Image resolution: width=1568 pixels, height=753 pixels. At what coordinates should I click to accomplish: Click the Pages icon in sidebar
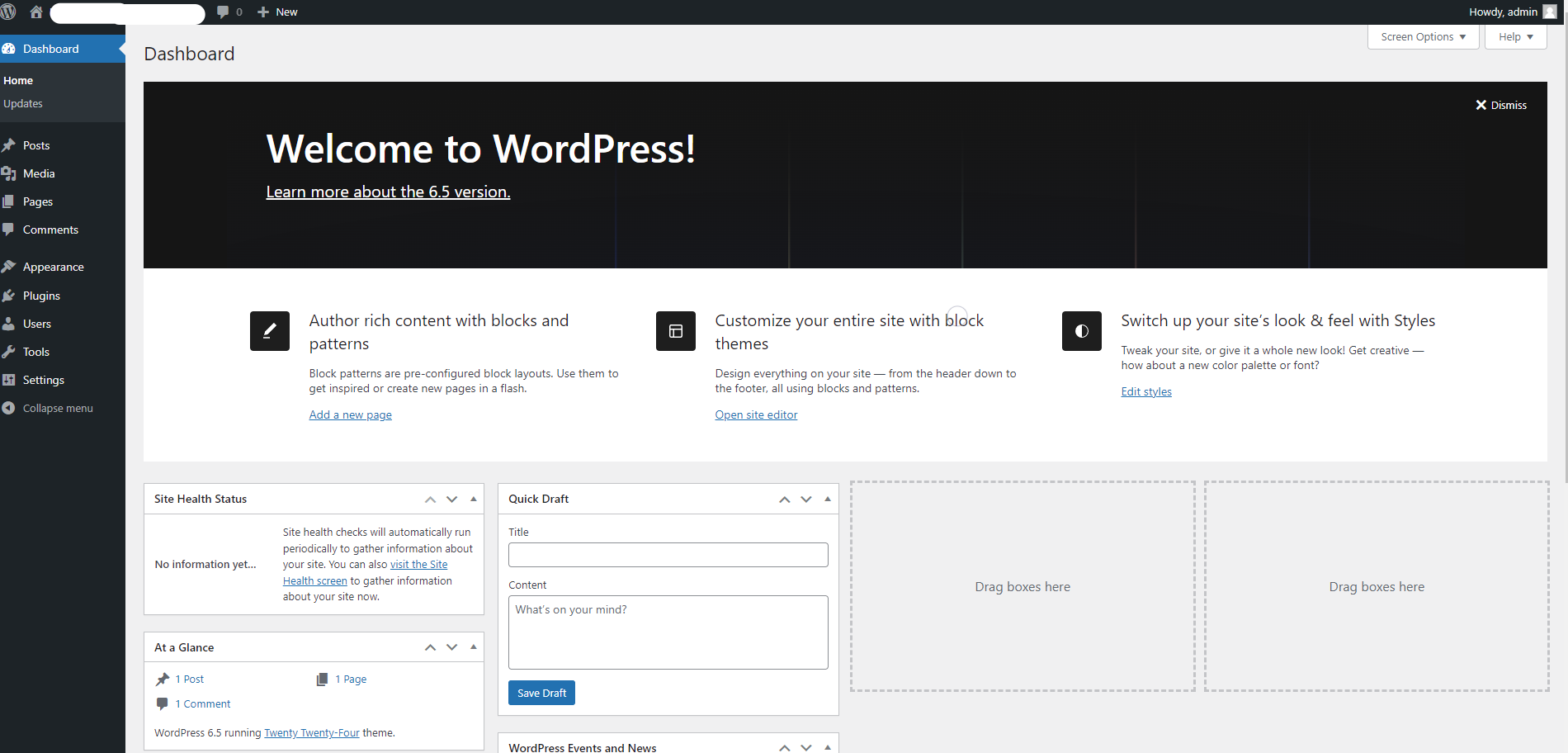click(x=9, y=201)
